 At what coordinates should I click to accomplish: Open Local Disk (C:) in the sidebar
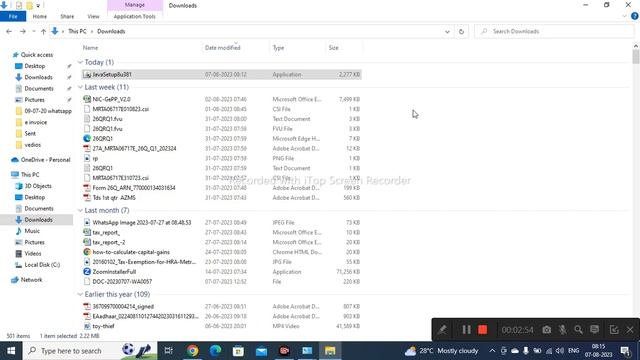click(x=42, y=265)
